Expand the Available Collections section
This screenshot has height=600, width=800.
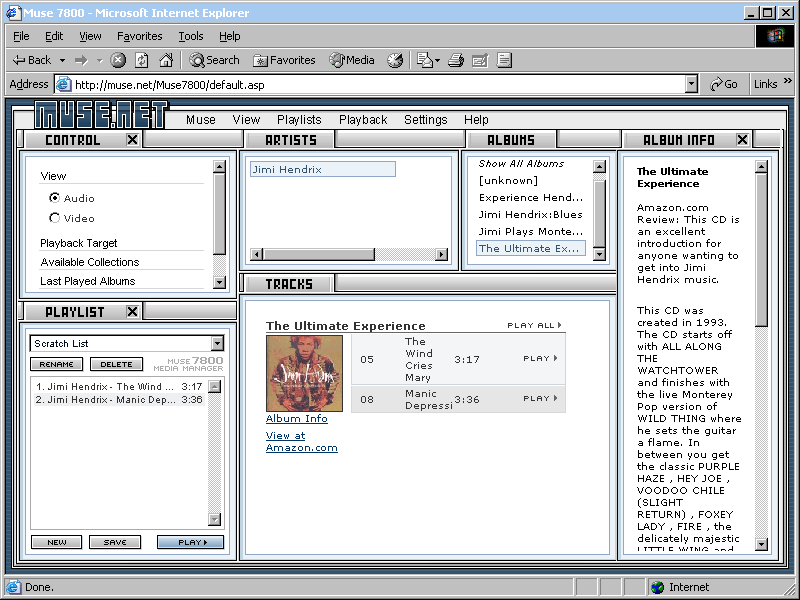(90, 262)
